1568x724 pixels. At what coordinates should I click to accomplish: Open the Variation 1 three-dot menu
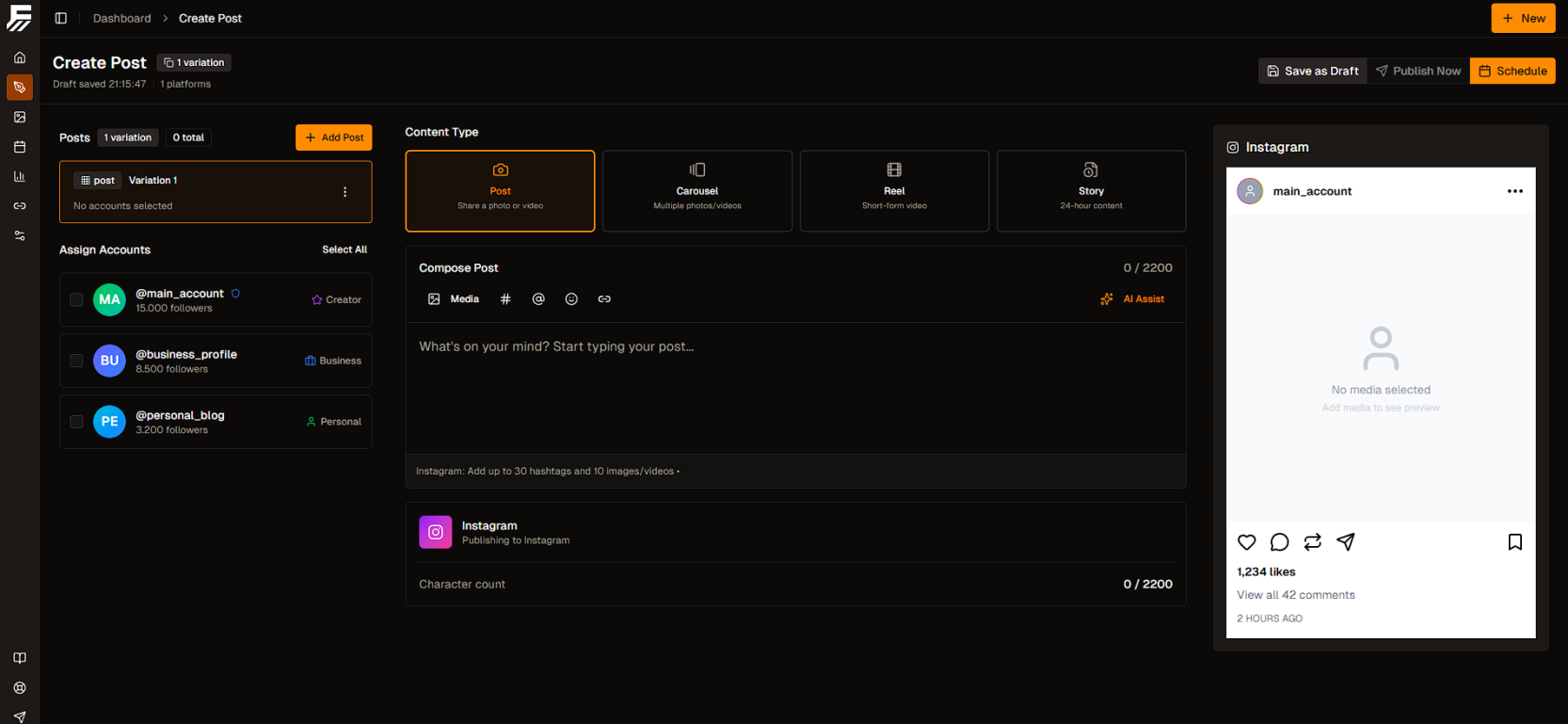tap(345, 192)
